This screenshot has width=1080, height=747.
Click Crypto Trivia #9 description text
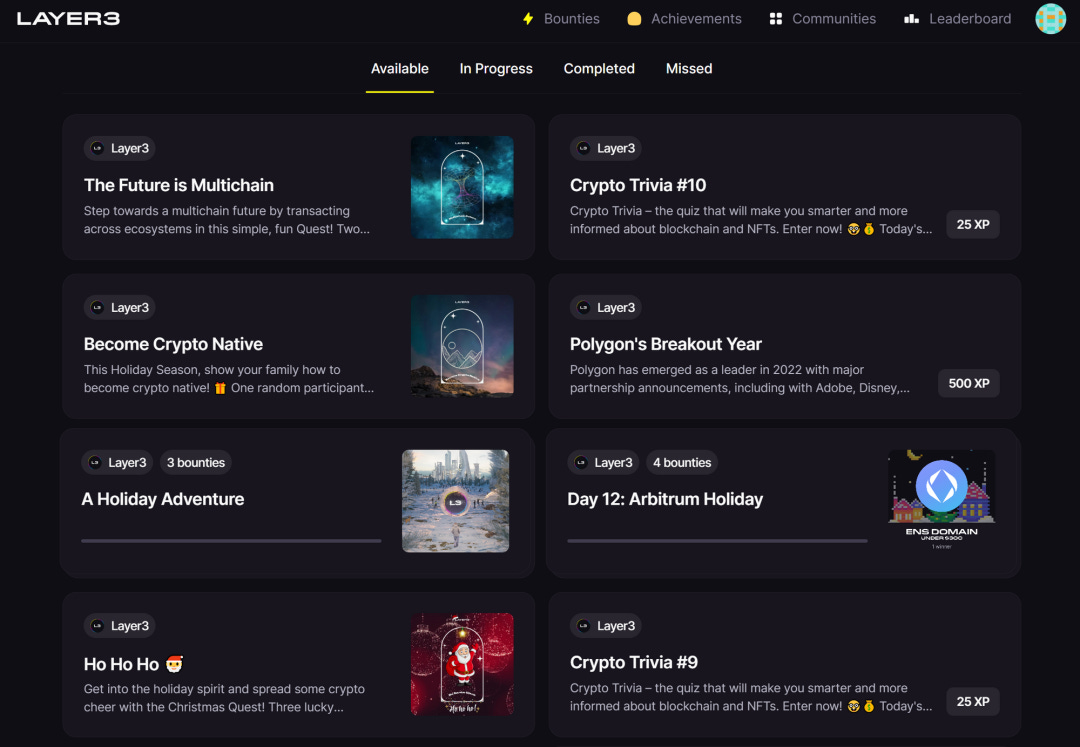(751, 697)
